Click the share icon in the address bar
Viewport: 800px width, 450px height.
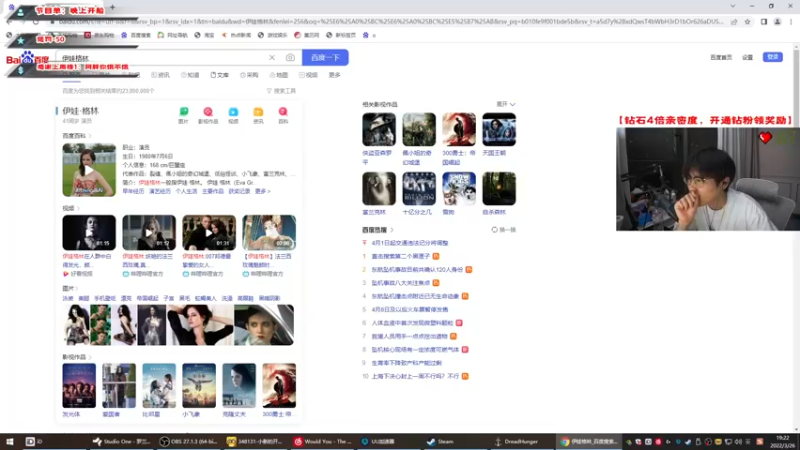(734, 22)
